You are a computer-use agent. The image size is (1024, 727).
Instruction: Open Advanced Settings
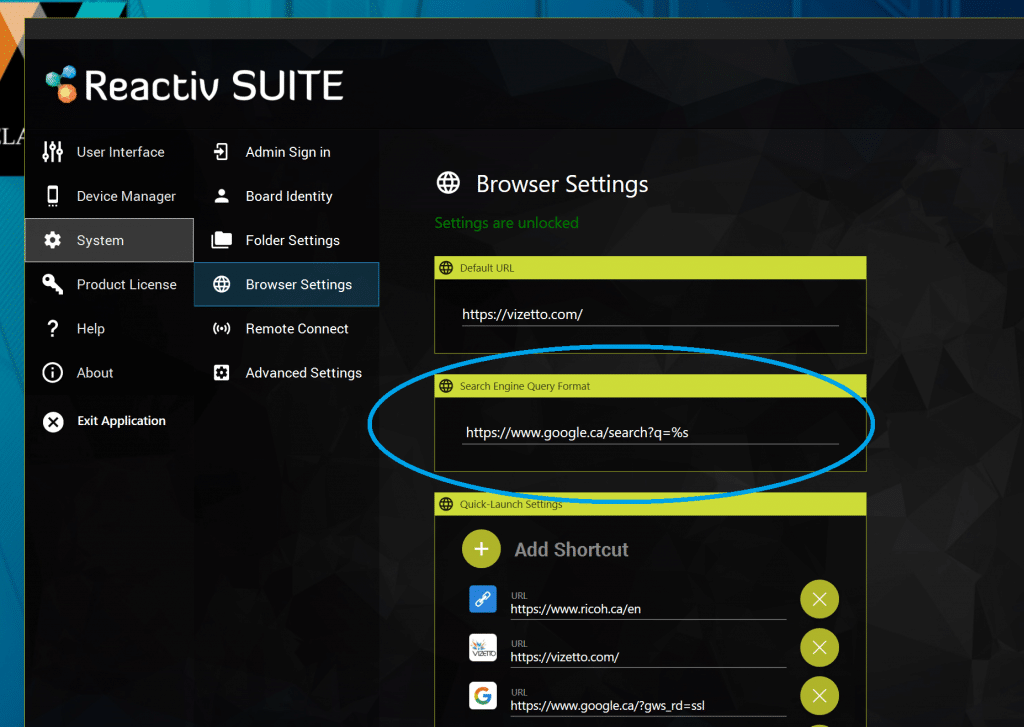pos(286,372)
